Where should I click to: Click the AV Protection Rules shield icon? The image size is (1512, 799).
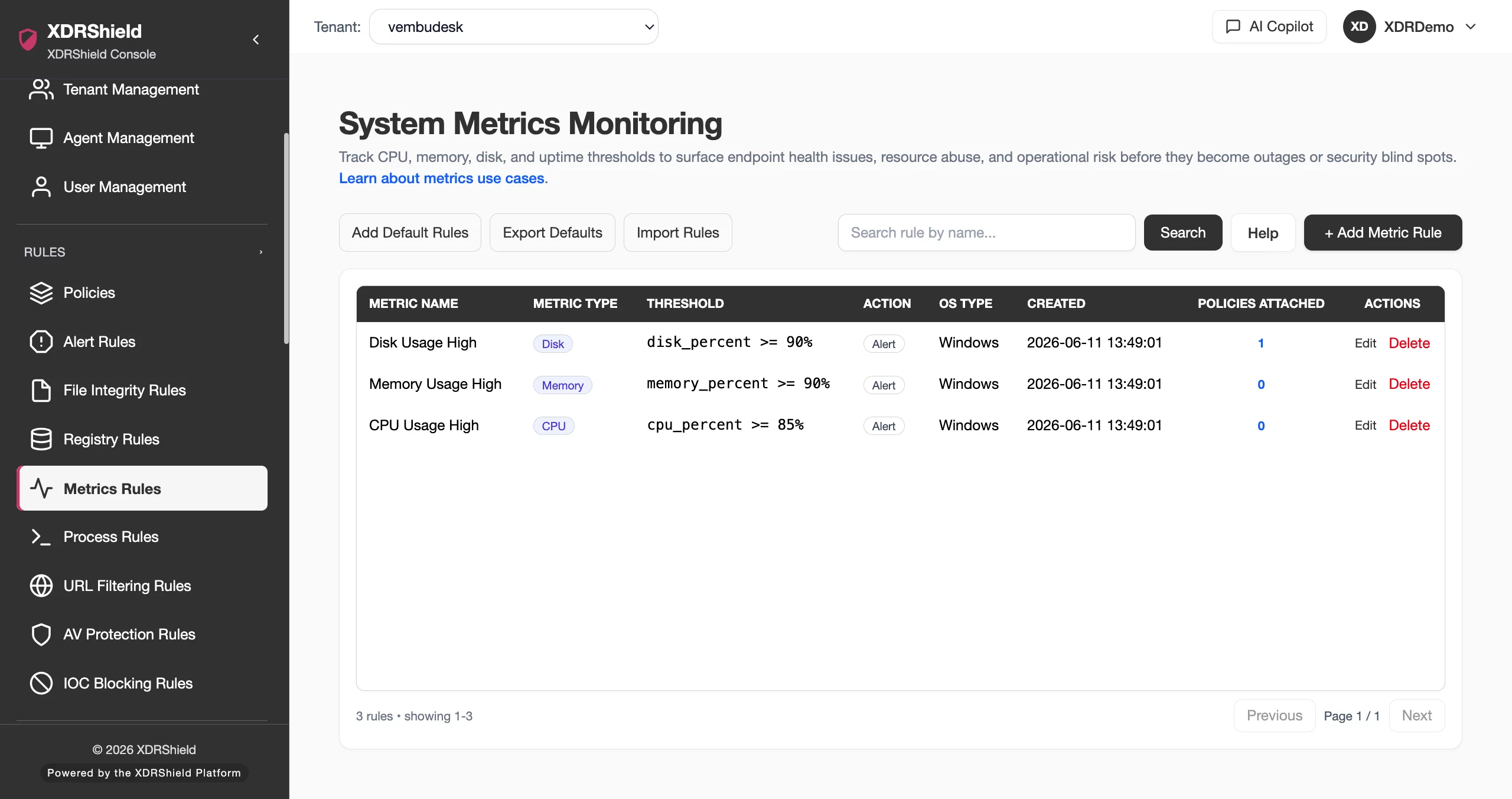41,634
